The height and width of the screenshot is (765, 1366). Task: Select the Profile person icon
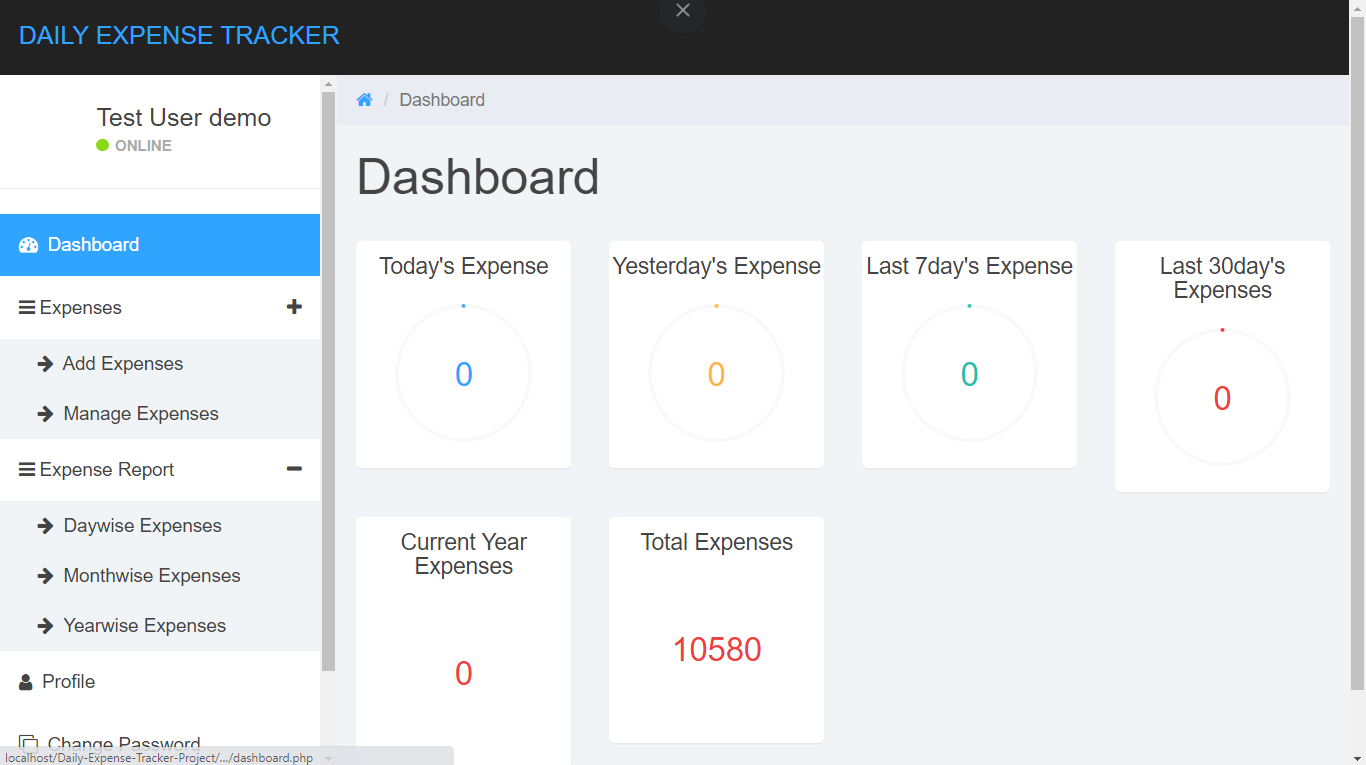pyautogui.click(x=24, y=681)
